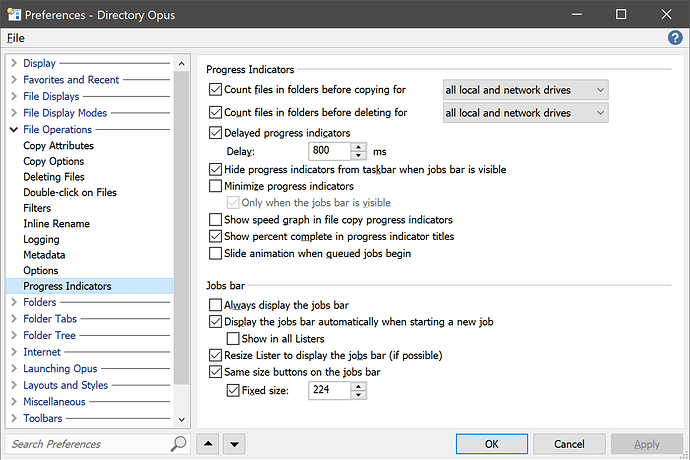Open the copying drives dropdown
Screen dimensions: 690x460
525,90
